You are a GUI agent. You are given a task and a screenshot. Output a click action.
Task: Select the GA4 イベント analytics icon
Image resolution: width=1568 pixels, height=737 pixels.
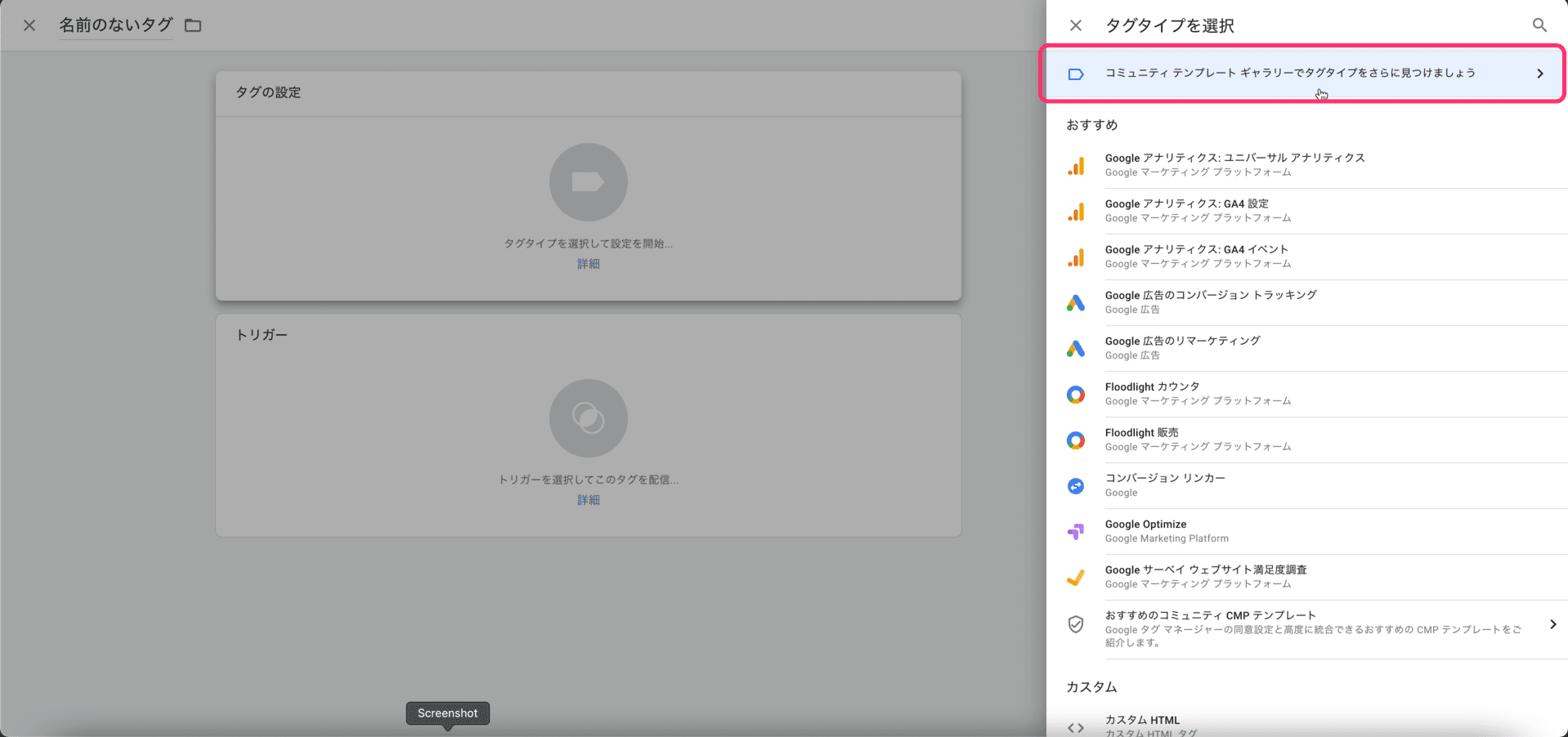point(1076,257)
